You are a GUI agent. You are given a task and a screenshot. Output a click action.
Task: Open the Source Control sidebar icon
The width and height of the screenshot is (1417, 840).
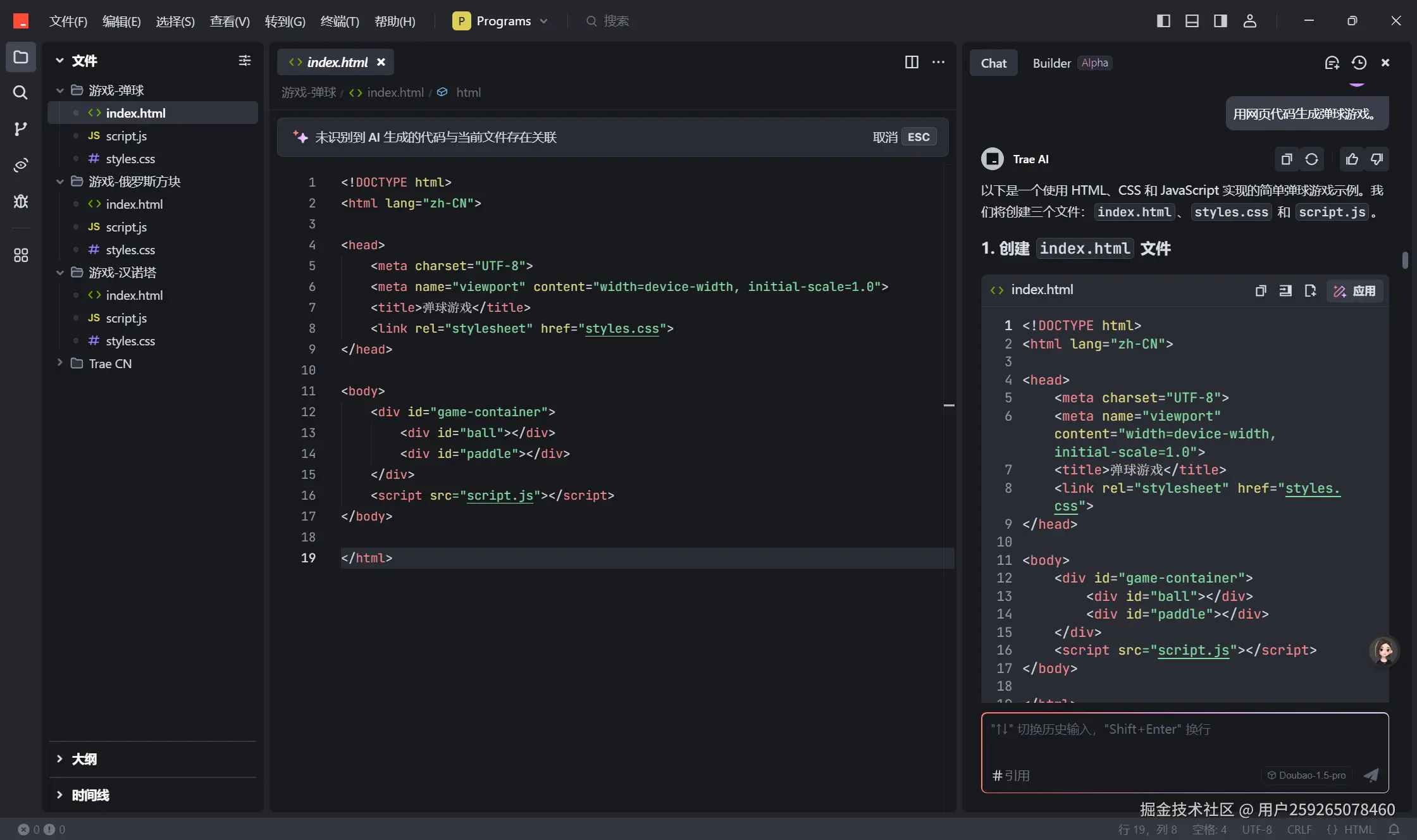pyautogui.click(x=20, y=129)
